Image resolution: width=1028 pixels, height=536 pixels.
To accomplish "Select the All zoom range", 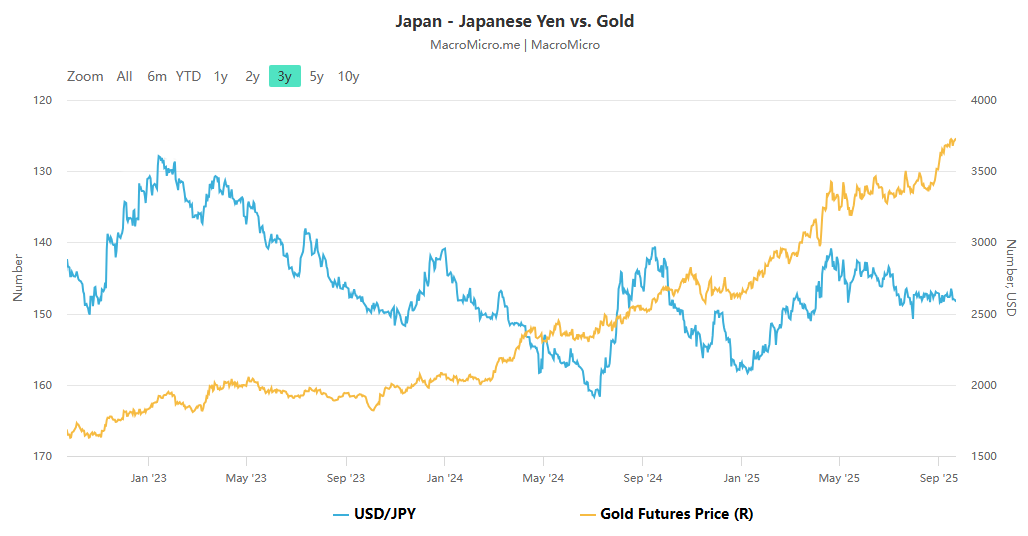I will (124, 76).
